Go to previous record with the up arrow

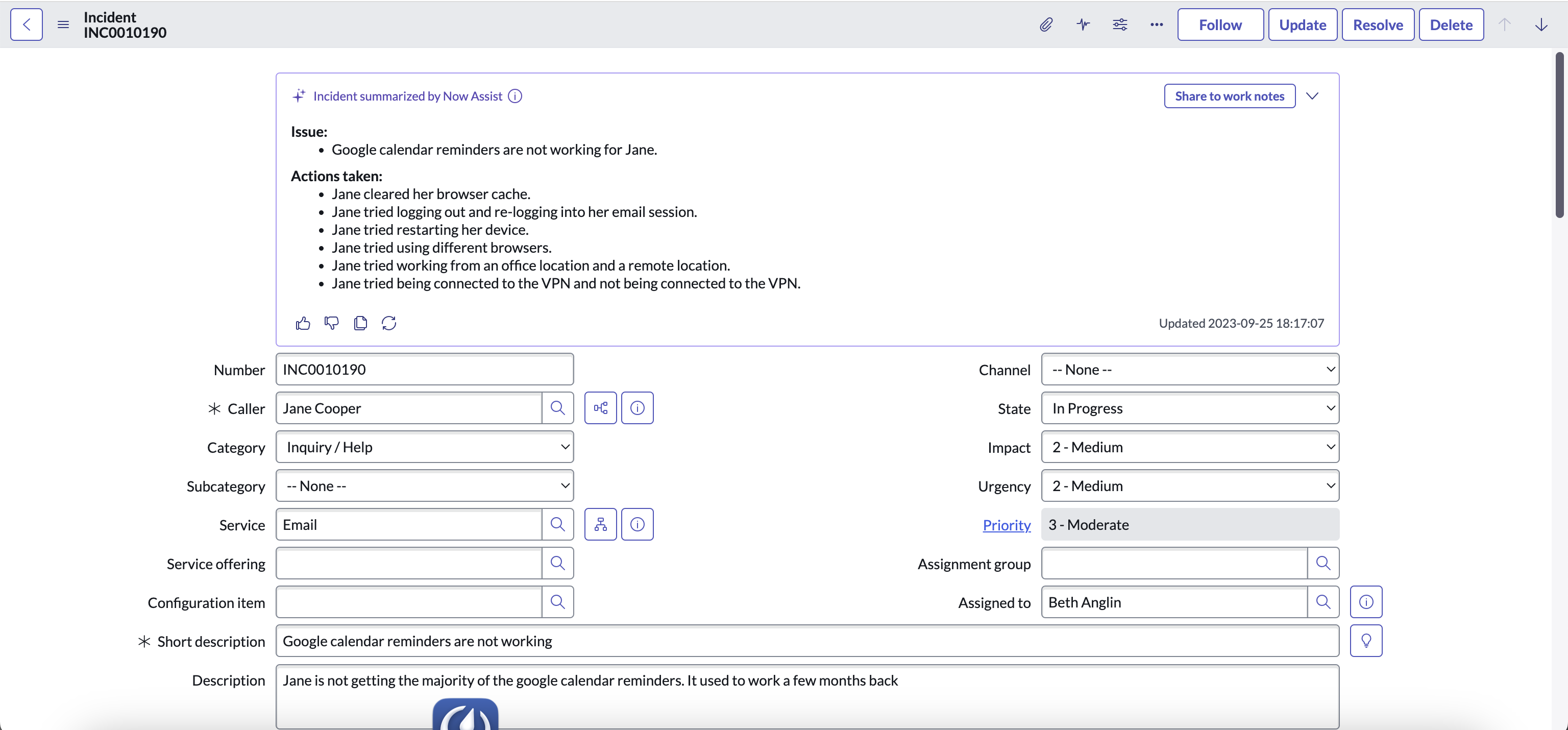point(1504,25)
